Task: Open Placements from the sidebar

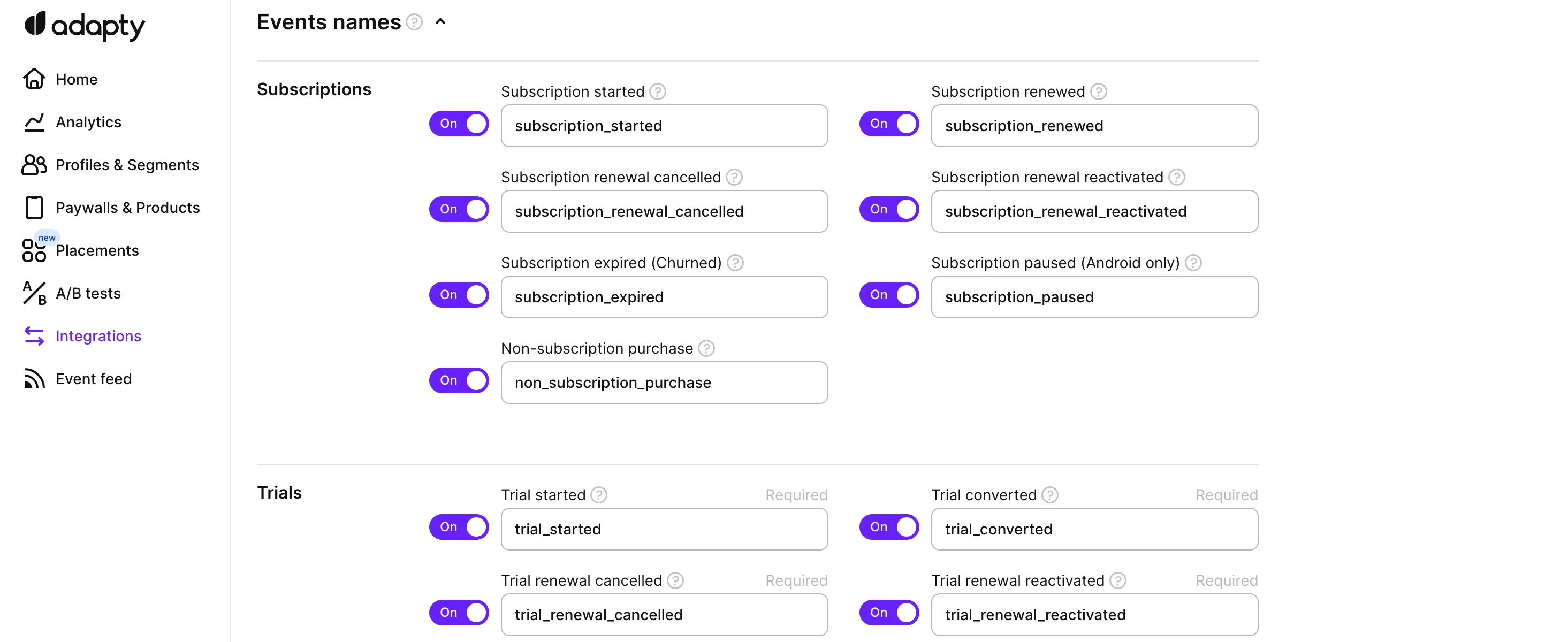Action: (x=97, y=251)
